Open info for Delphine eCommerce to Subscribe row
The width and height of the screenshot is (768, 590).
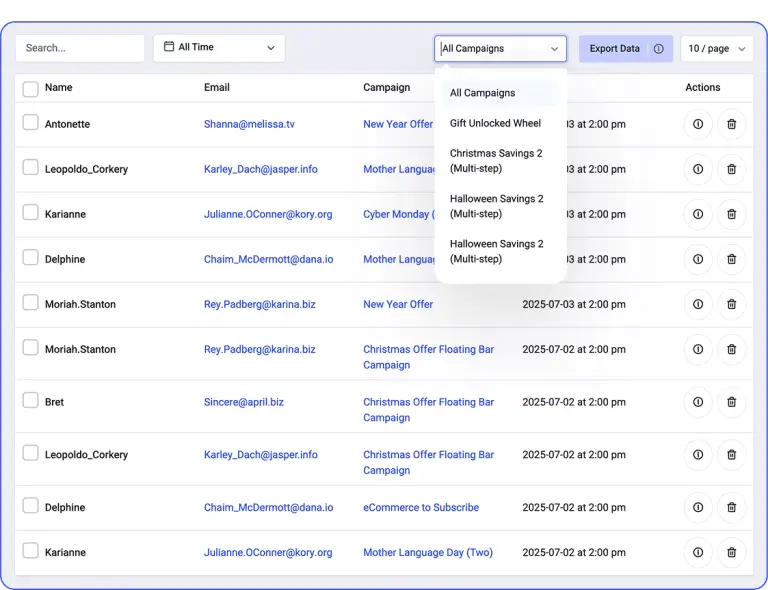698,507
